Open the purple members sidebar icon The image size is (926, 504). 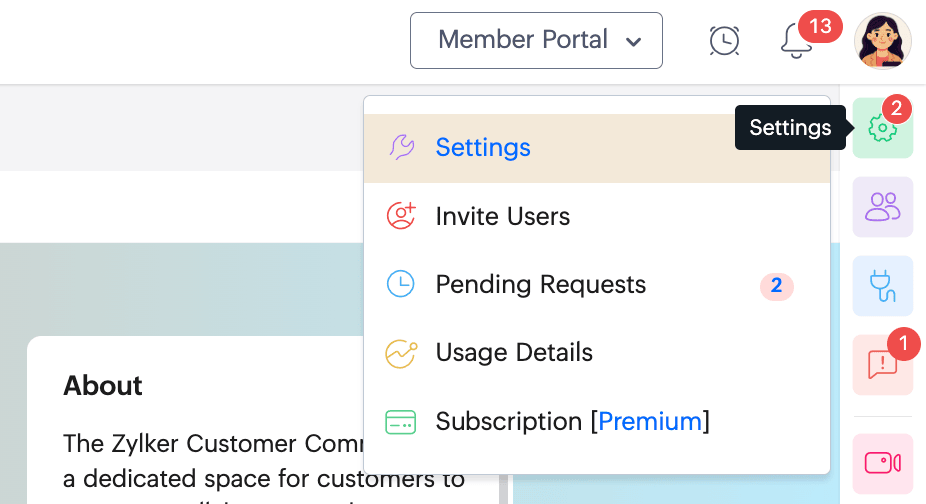coord(883,207)
